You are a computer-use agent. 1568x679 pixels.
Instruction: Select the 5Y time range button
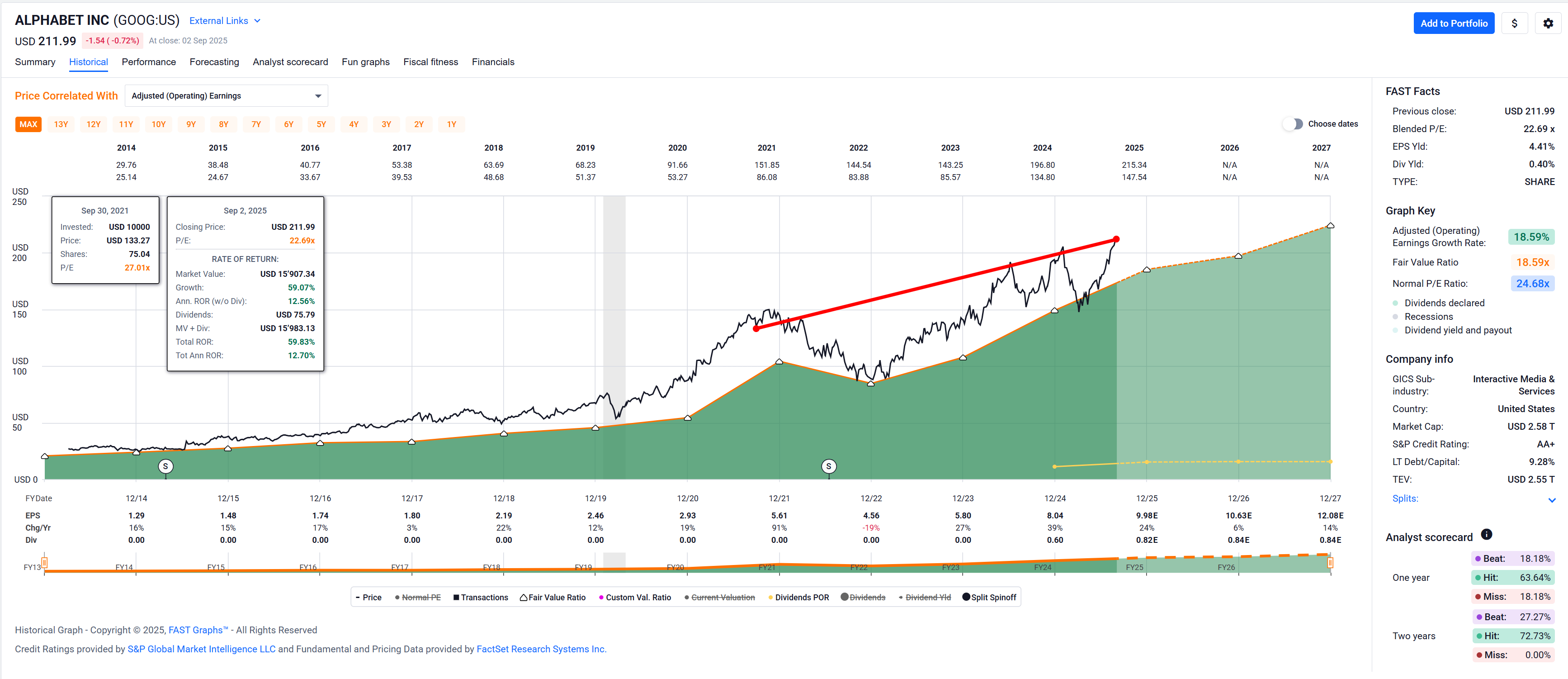tap(321, 124)
